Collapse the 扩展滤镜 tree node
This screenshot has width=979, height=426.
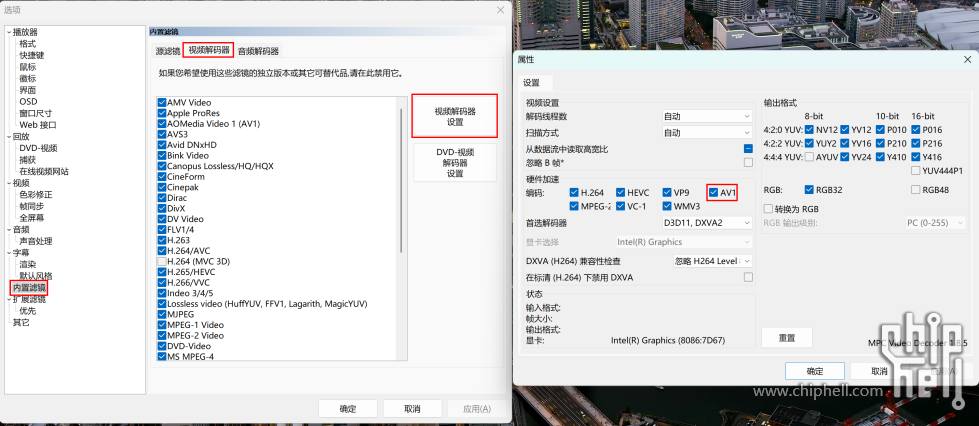(9, 299)
